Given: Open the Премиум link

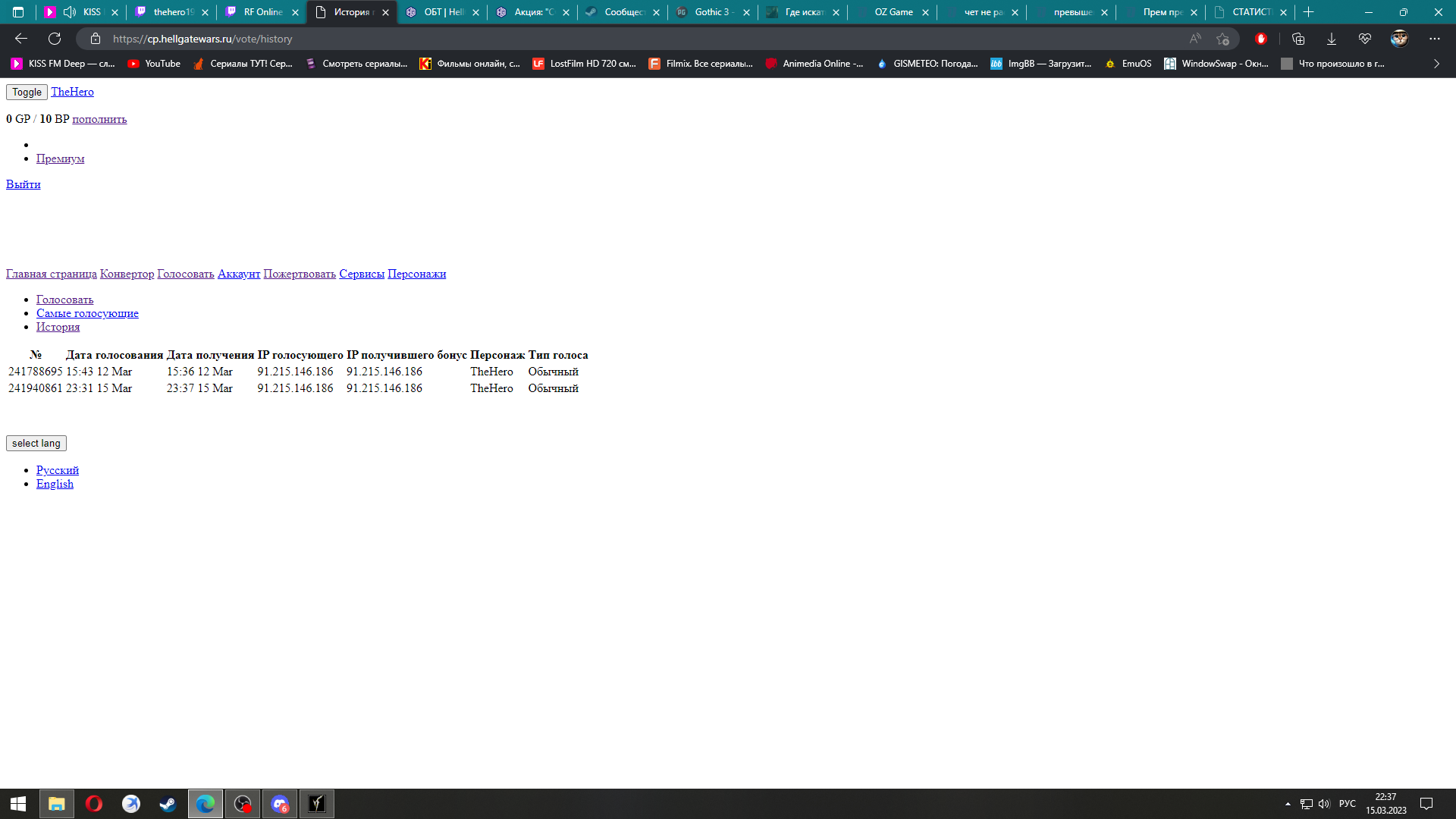Looking at the screenshot, I should (60, 158).
